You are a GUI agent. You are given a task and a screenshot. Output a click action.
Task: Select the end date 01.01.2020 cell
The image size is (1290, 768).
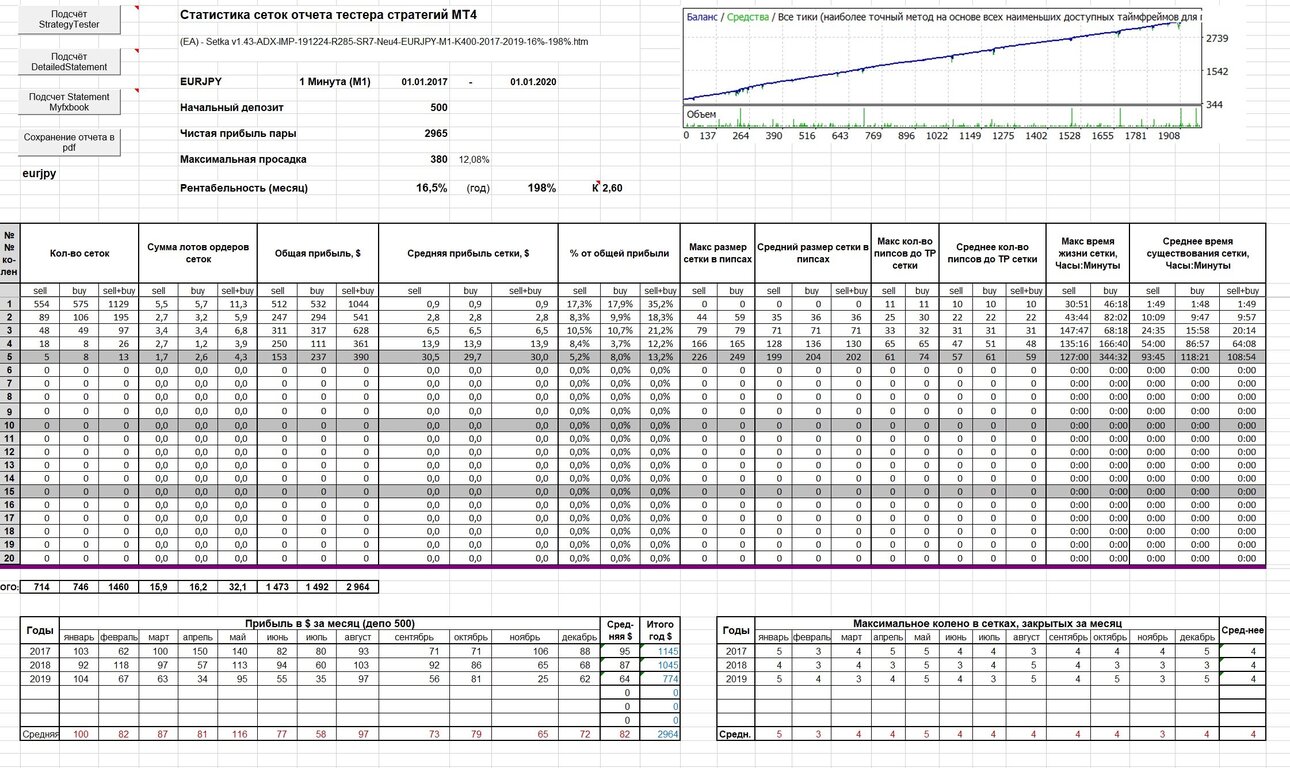coord(533,81)
